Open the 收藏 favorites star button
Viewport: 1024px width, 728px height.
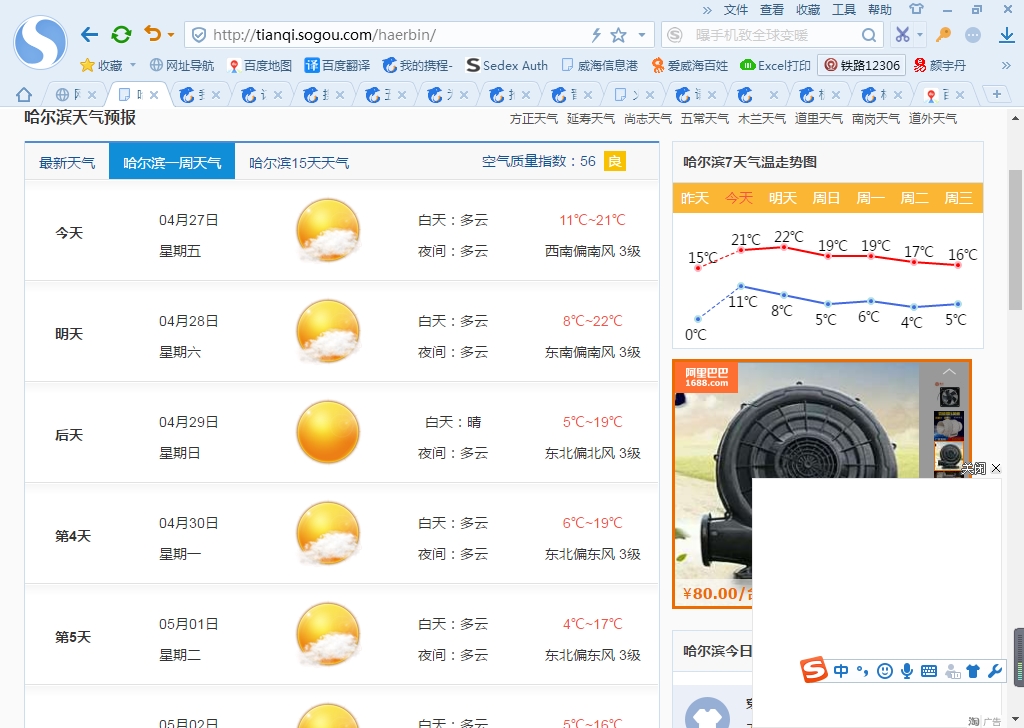[101, 65]
